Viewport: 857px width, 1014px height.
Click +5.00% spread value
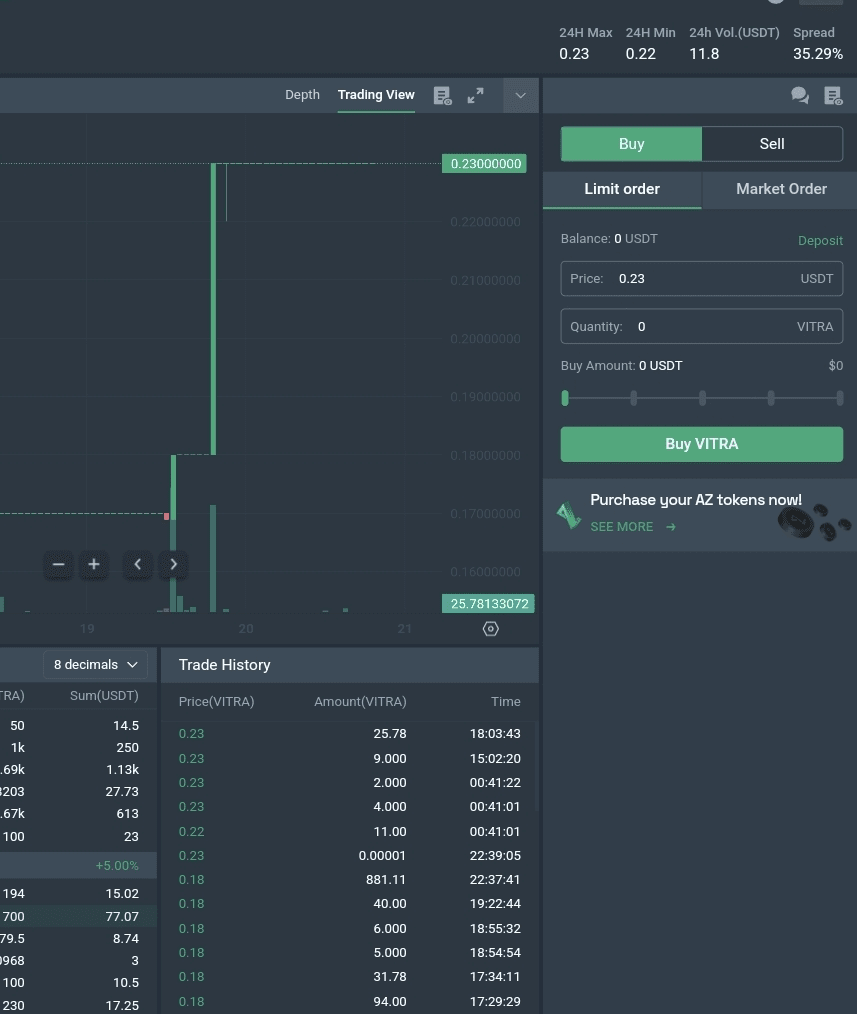click(117, 866)
